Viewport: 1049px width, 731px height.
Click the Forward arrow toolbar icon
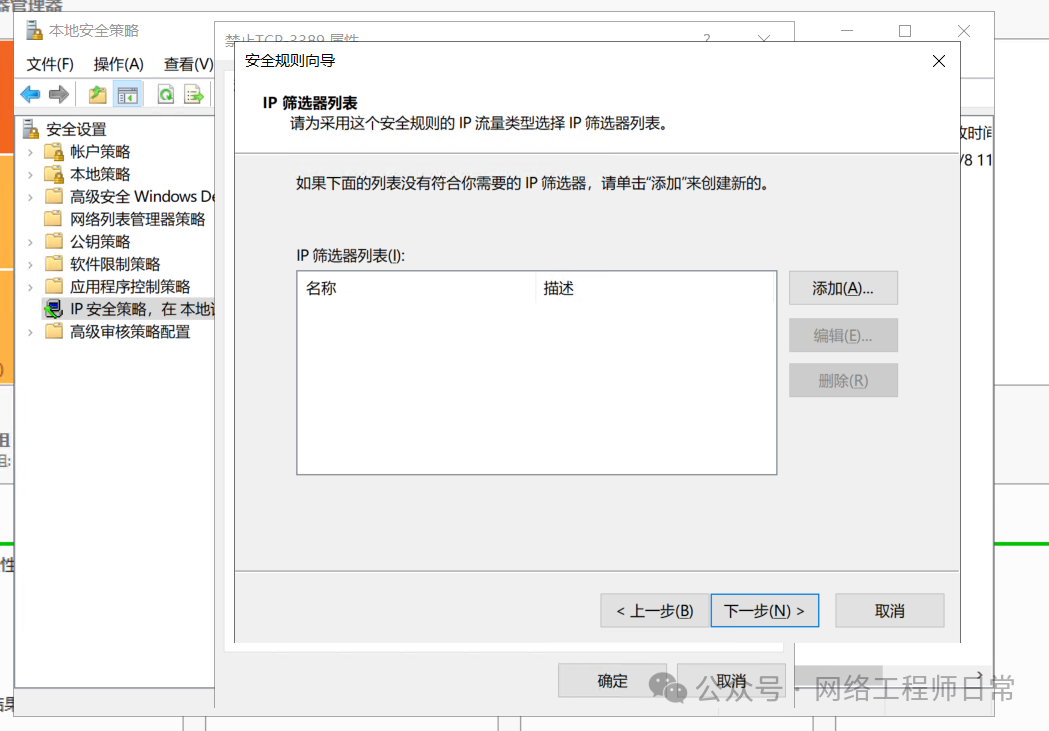(58, 95)
